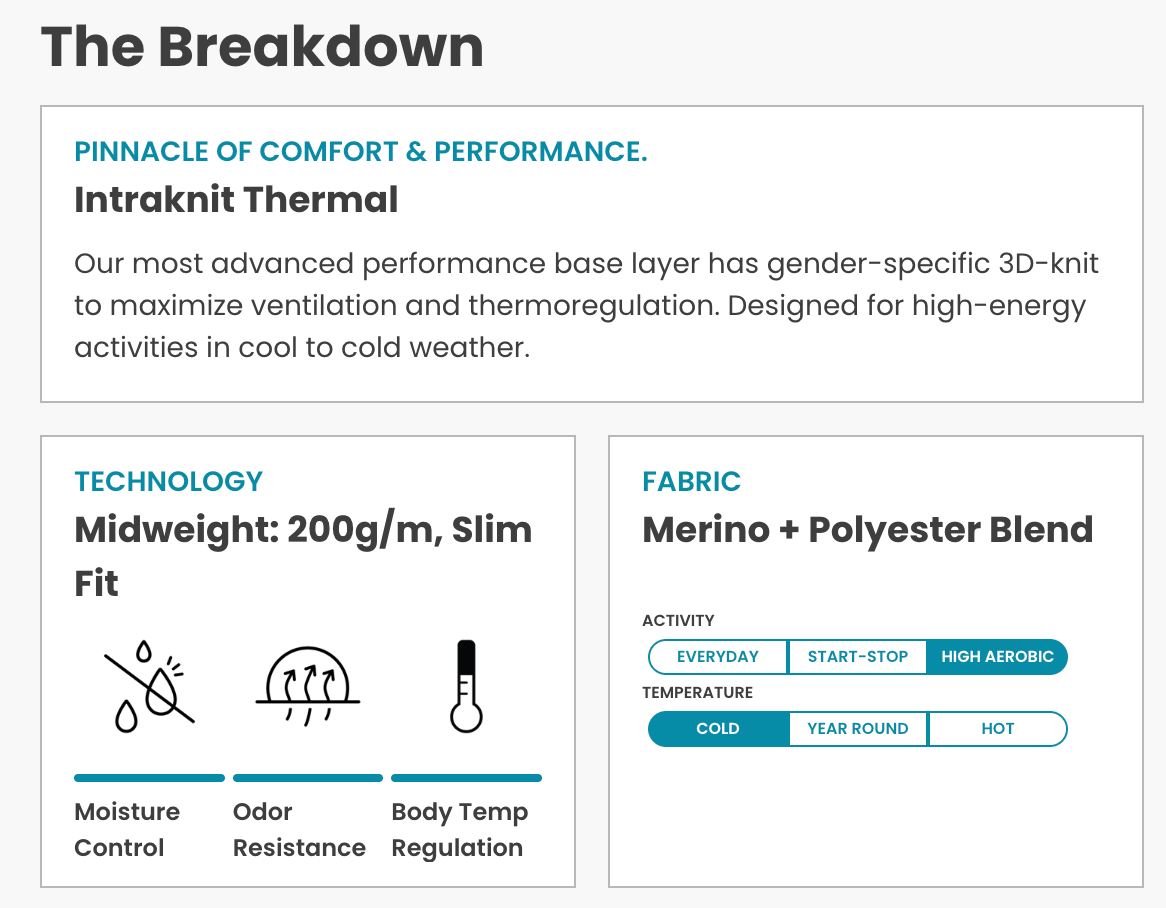Click the Body Temp thermometer icon
This screenshot has height=908, width=1166.
[466, 686]
